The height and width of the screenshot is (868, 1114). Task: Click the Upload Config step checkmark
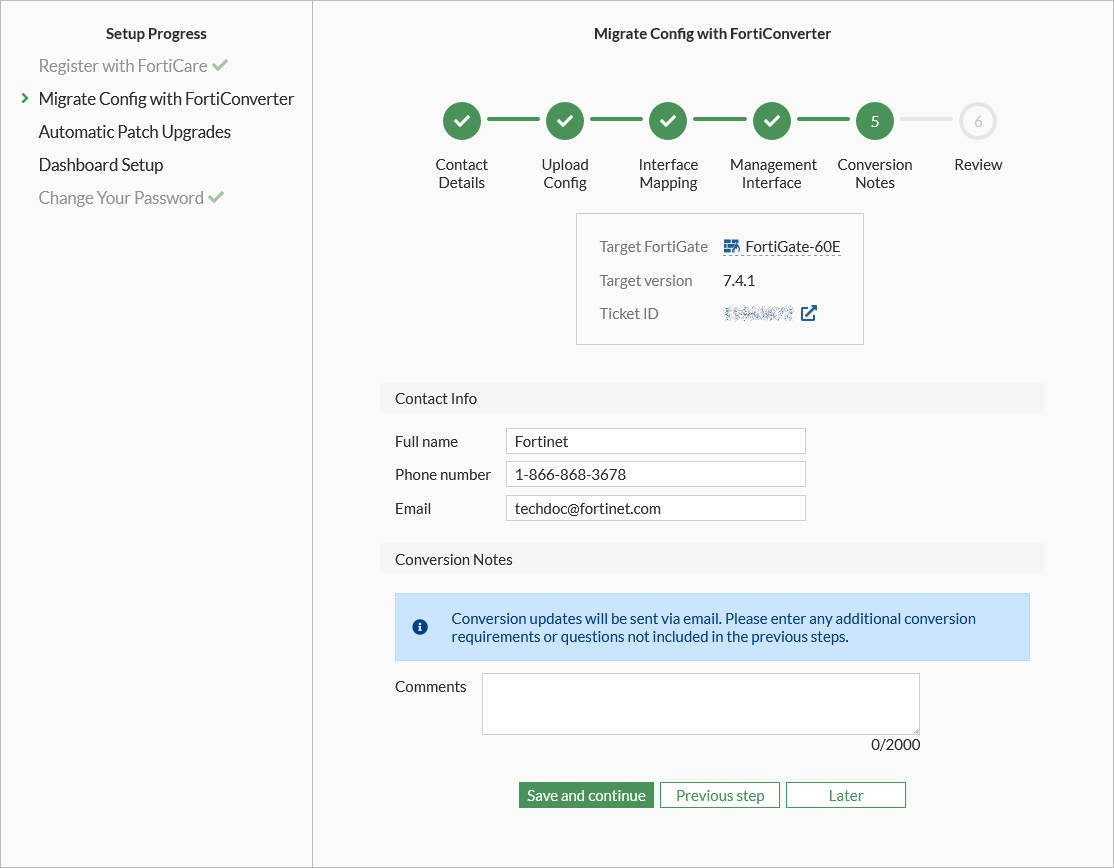point(565,121)
